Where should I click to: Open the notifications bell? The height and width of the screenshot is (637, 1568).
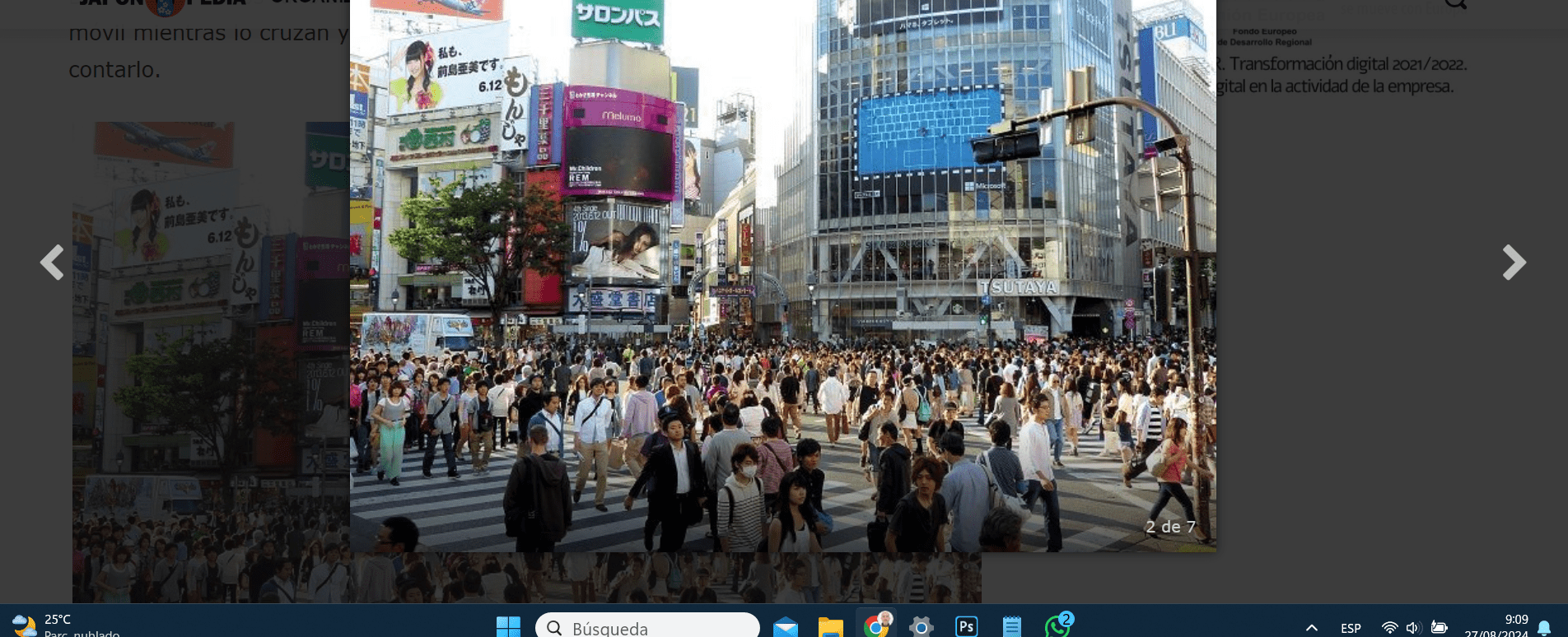tap(1544, 628)
